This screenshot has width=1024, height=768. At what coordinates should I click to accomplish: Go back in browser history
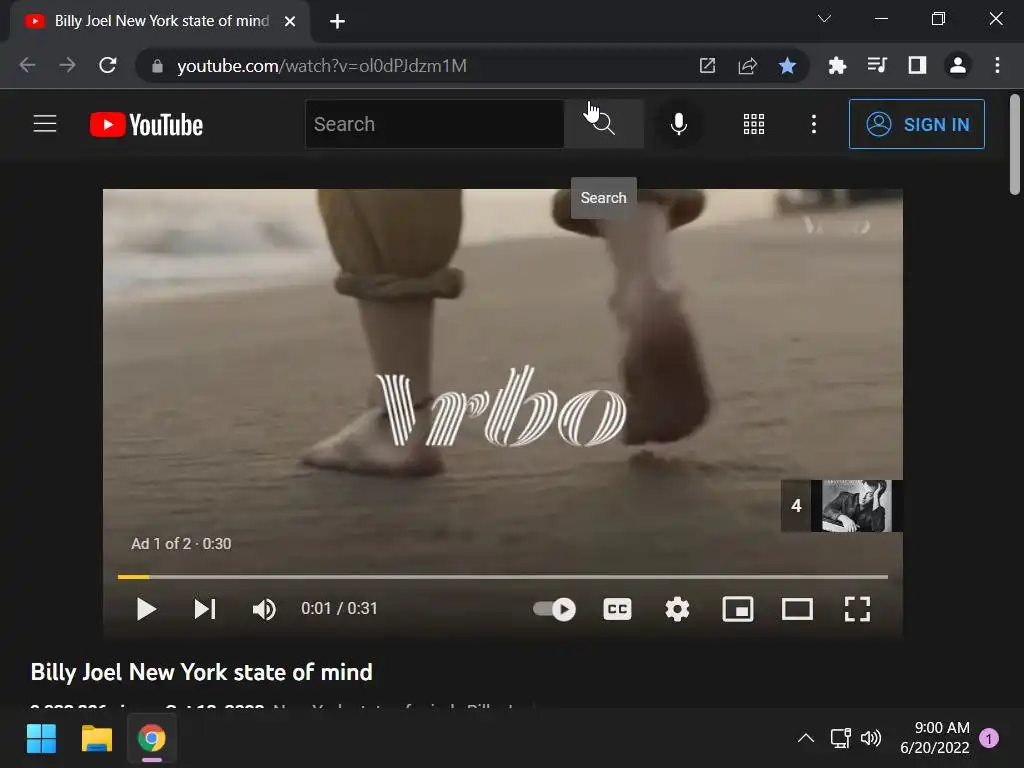[27, 65]
